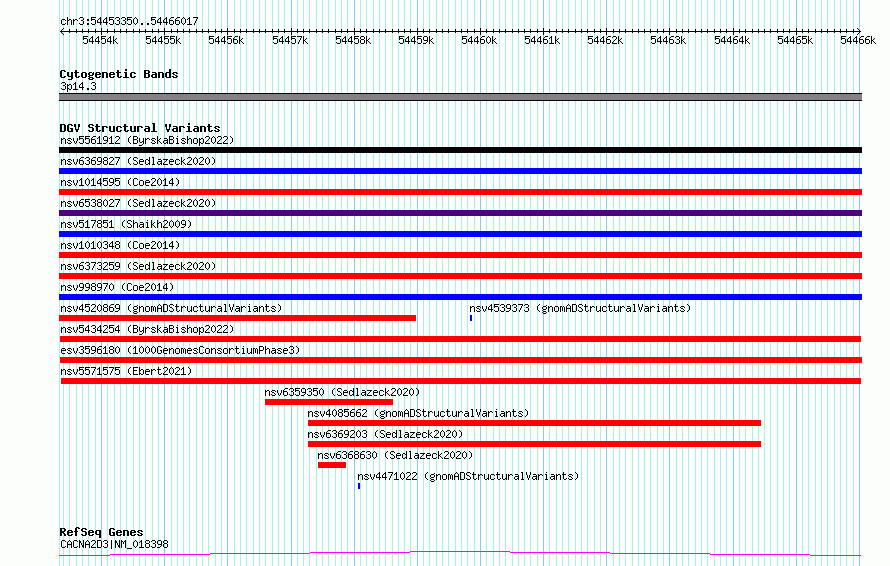Click the tiny blue nsv4471022 variant marker
The height and width of the screenshot is (566, 890).
[359, 486]
